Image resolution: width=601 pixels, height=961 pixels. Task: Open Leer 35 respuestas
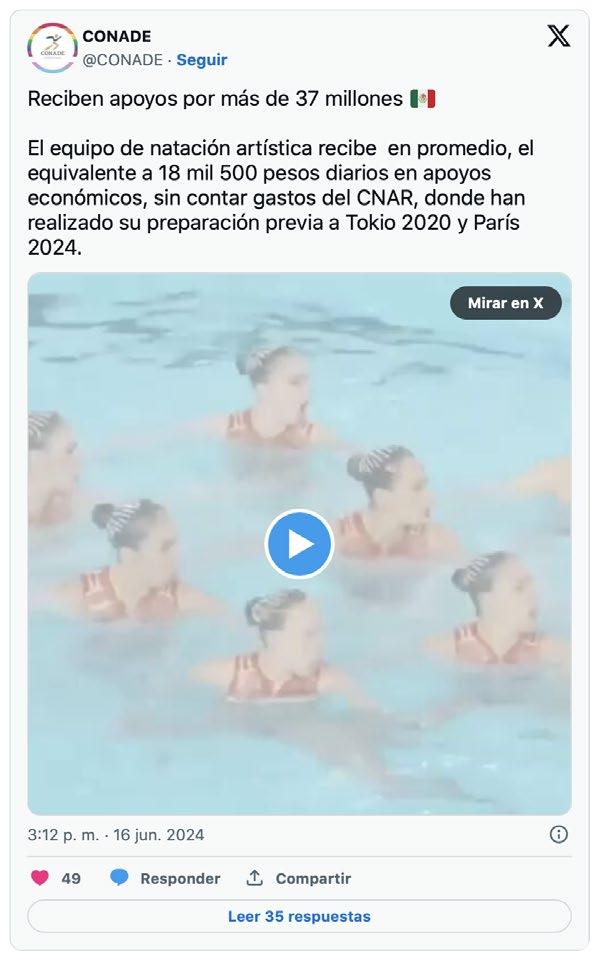click(299, 916)
